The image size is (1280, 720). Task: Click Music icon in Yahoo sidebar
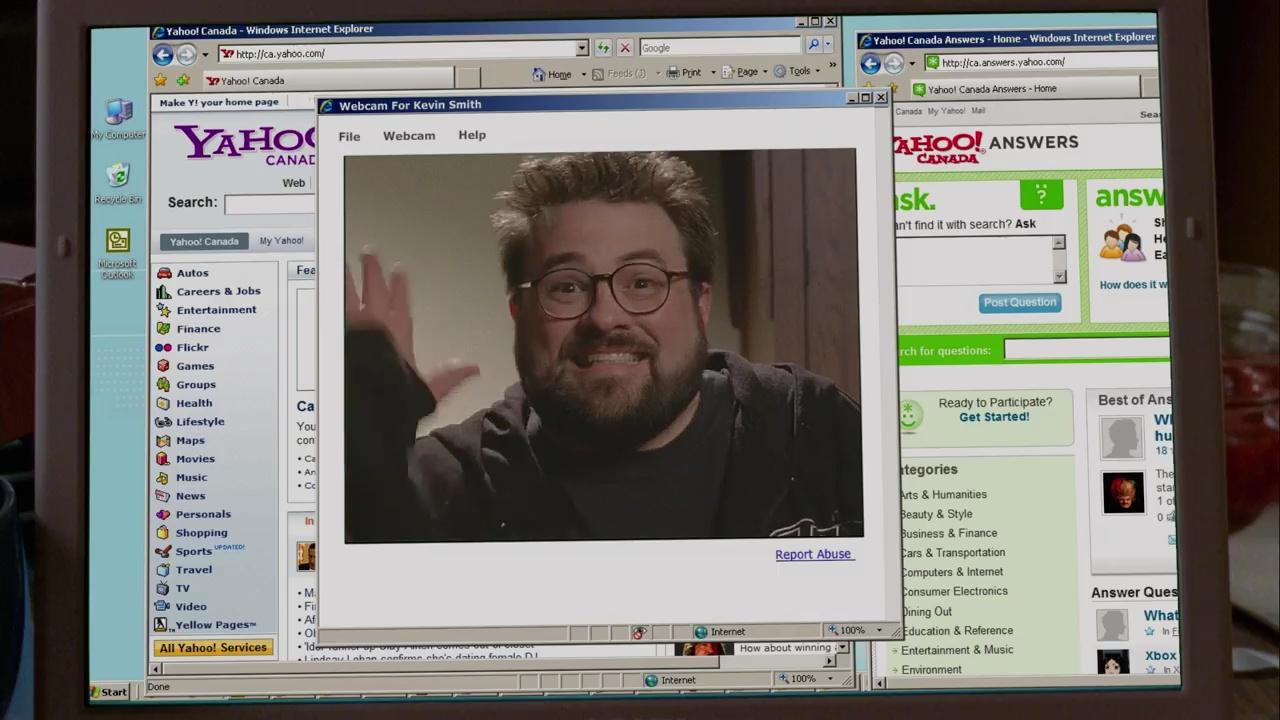[x=163, y=478]
